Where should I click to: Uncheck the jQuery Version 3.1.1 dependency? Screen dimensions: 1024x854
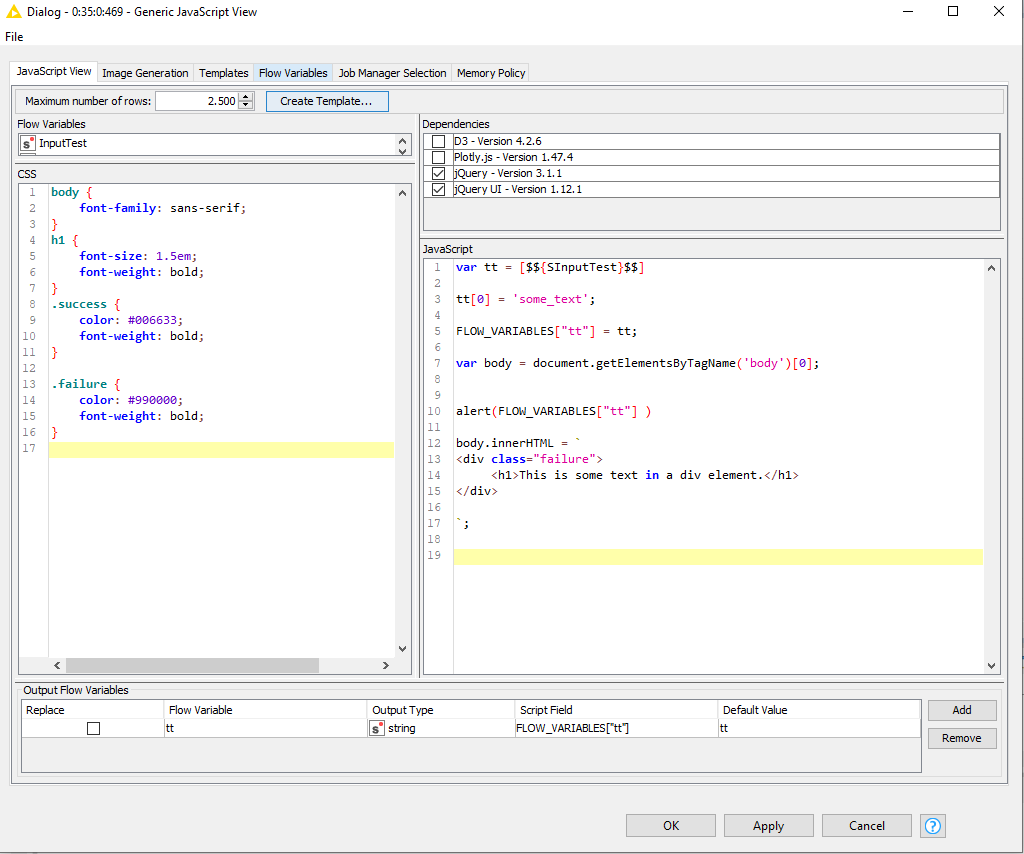pyautogui.click(x=438, y=174)
